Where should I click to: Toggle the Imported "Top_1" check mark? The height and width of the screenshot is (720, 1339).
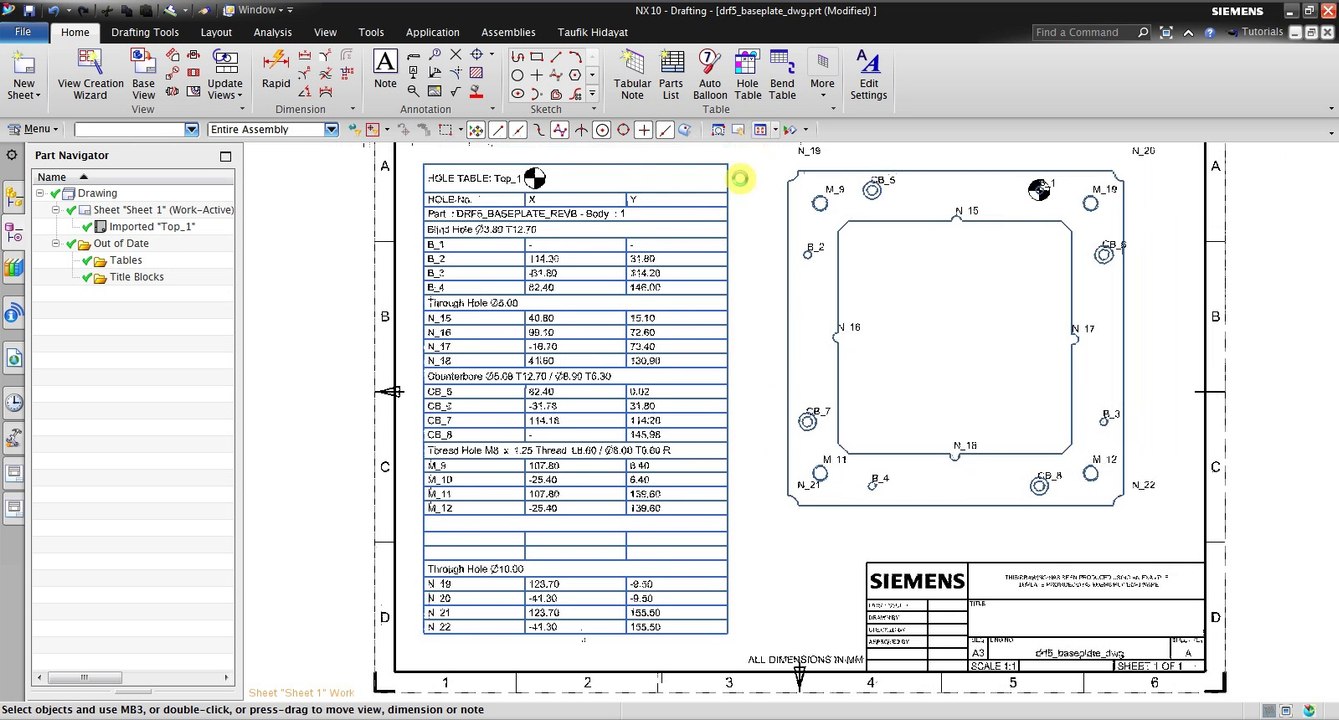coord(87,227)
